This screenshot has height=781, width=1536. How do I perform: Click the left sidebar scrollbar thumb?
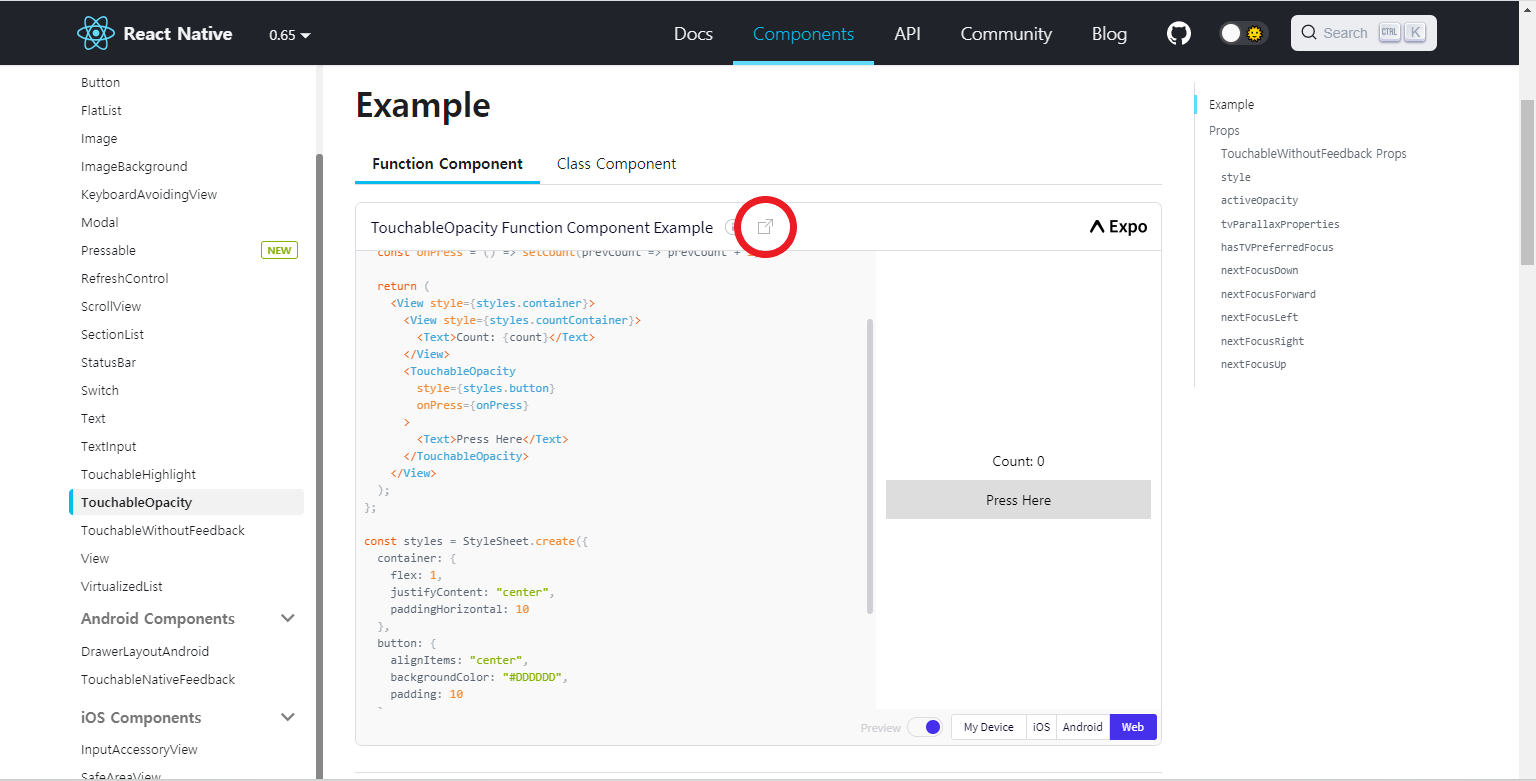(319, 465)
